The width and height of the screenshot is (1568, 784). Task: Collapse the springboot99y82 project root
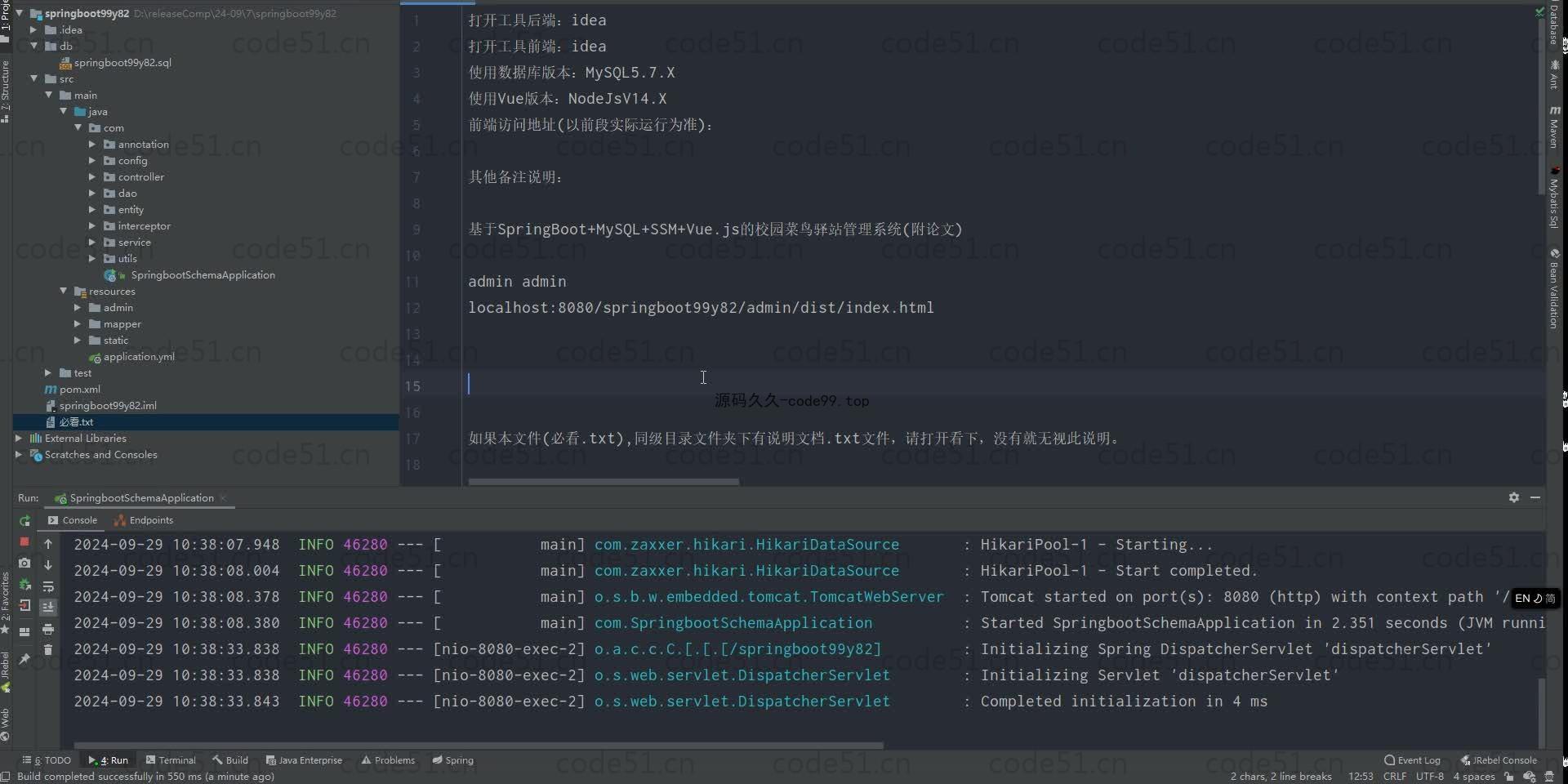pyautogui.click(x=20, y=13)
